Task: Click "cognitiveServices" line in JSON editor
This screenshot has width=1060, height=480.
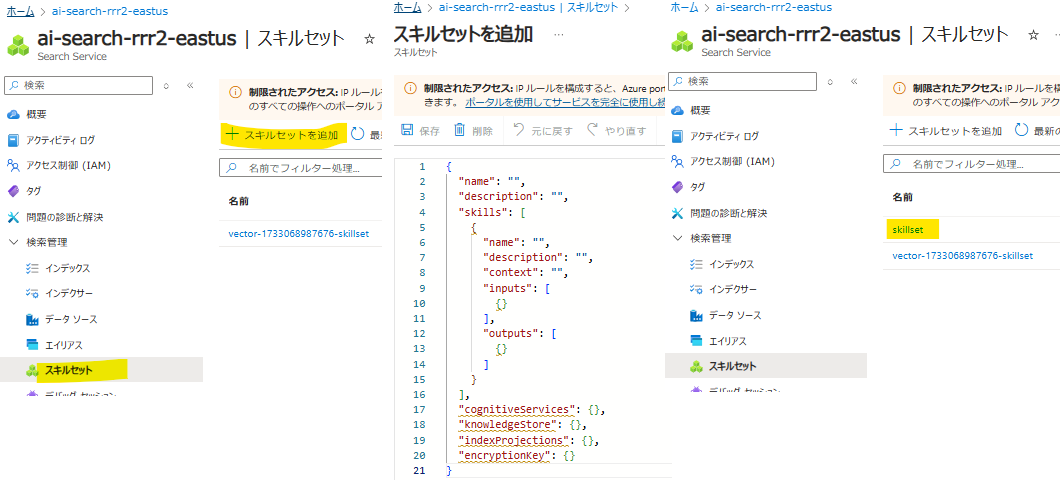Action: [x=531, y=409]
